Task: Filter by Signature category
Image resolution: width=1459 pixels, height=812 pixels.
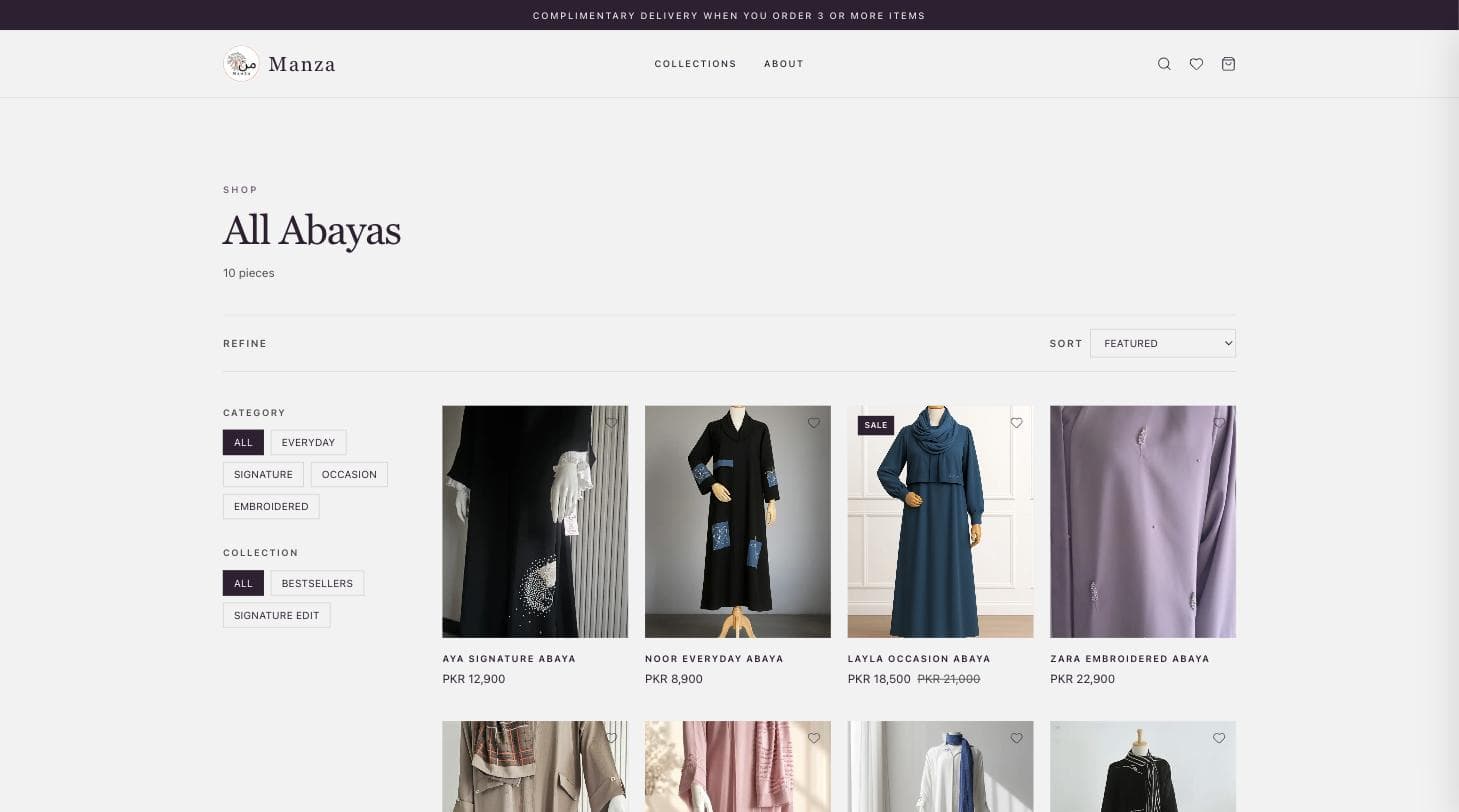Action: [263, 475]
